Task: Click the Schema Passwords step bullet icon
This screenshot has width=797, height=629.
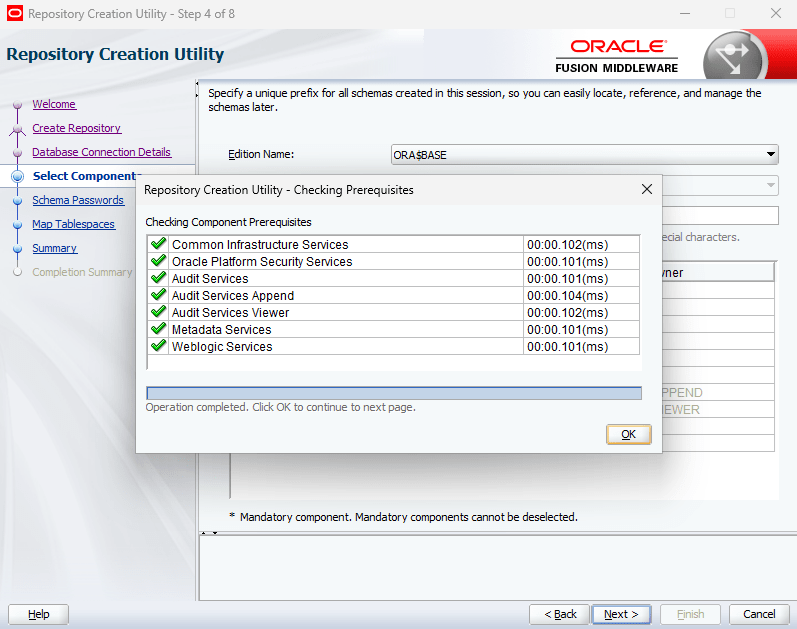Action: tap(18, 201)
